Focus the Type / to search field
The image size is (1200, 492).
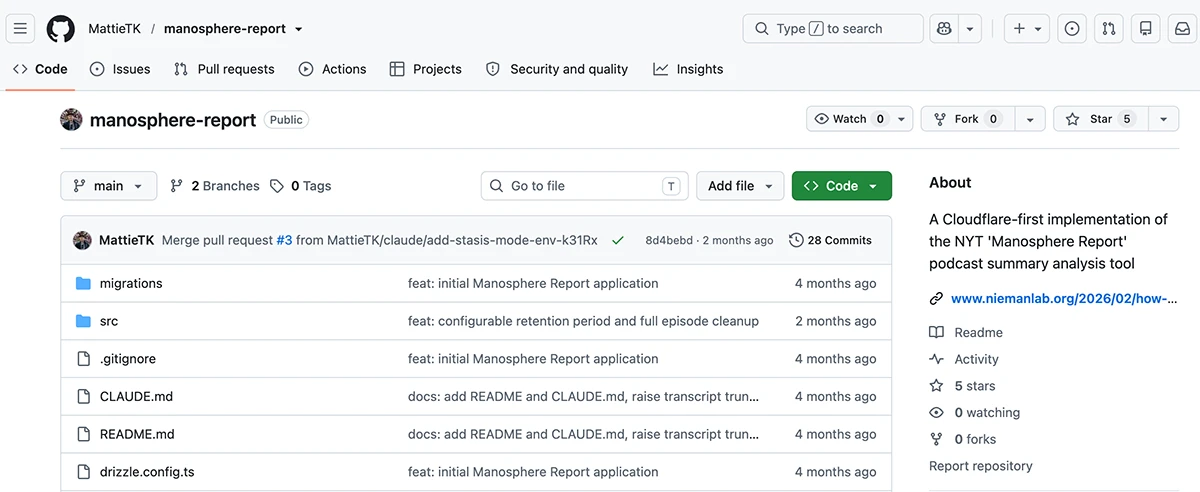point(833,29)
